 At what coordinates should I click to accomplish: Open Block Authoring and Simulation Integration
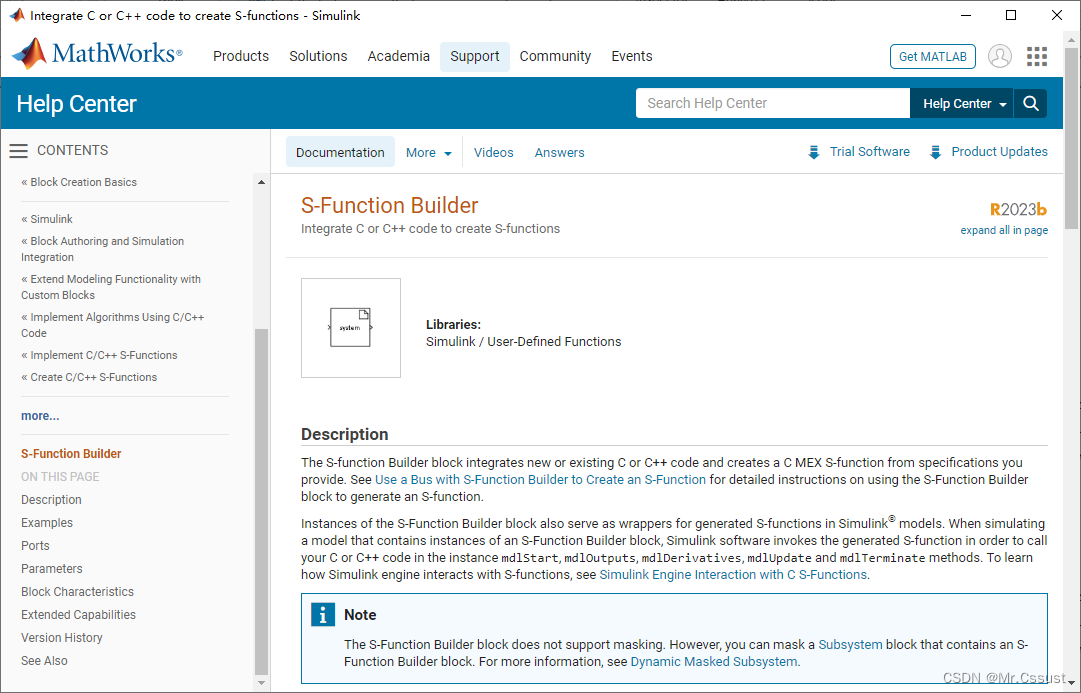coord(103,249)
